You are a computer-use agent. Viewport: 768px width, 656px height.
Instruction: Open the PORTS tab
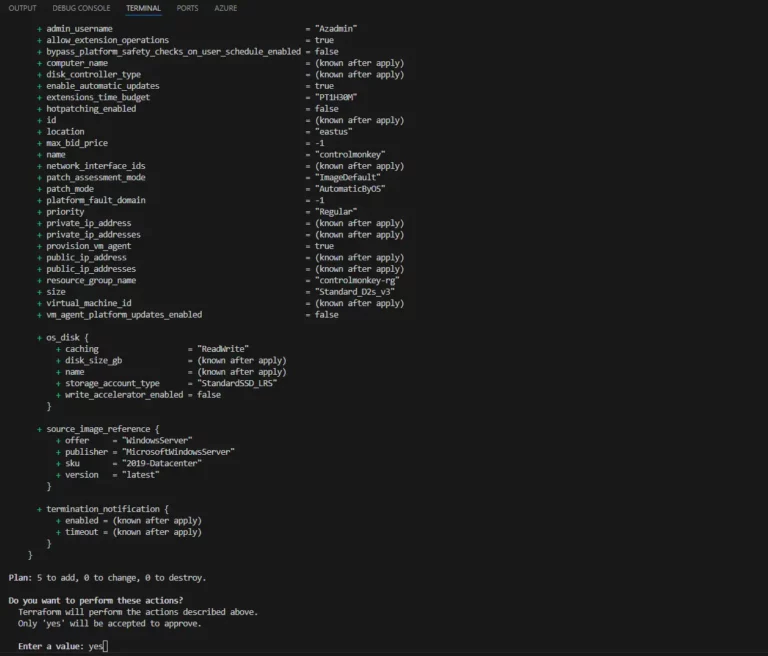pyautogui.click(x=187, y=8)
